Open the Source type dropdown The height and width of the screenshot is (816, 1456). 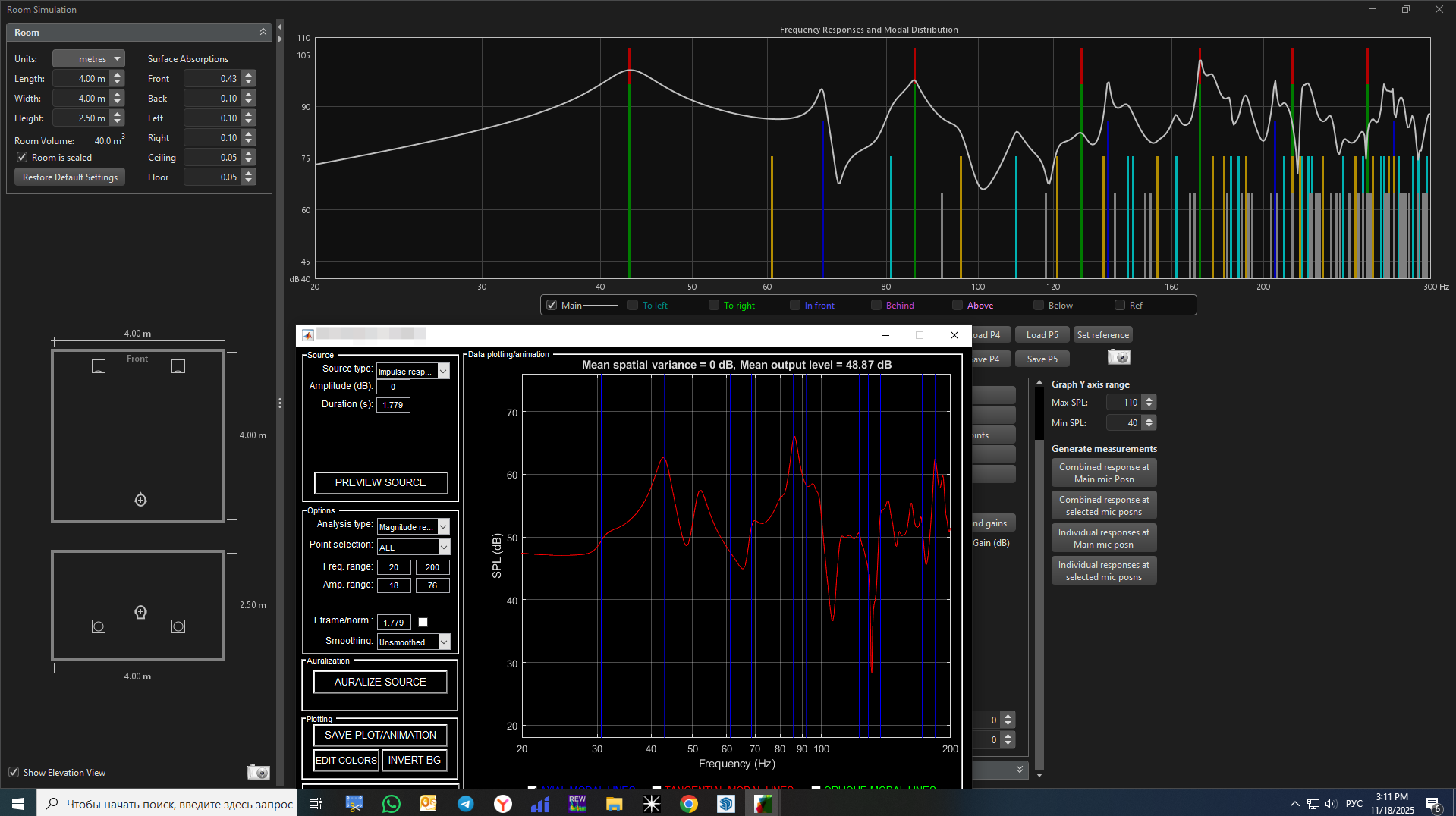tap(443, 371)
